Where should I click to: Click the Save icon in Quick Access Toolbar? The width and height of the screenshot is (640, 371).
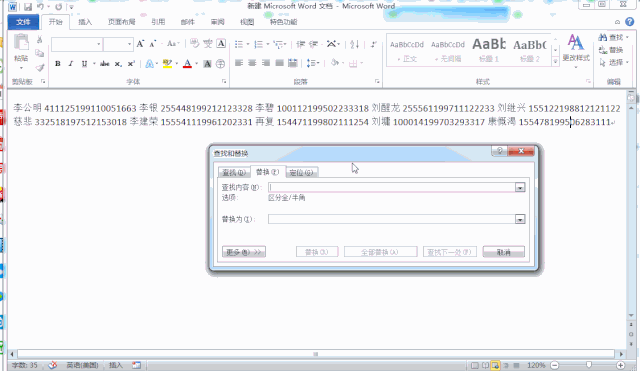coord(28,7)
